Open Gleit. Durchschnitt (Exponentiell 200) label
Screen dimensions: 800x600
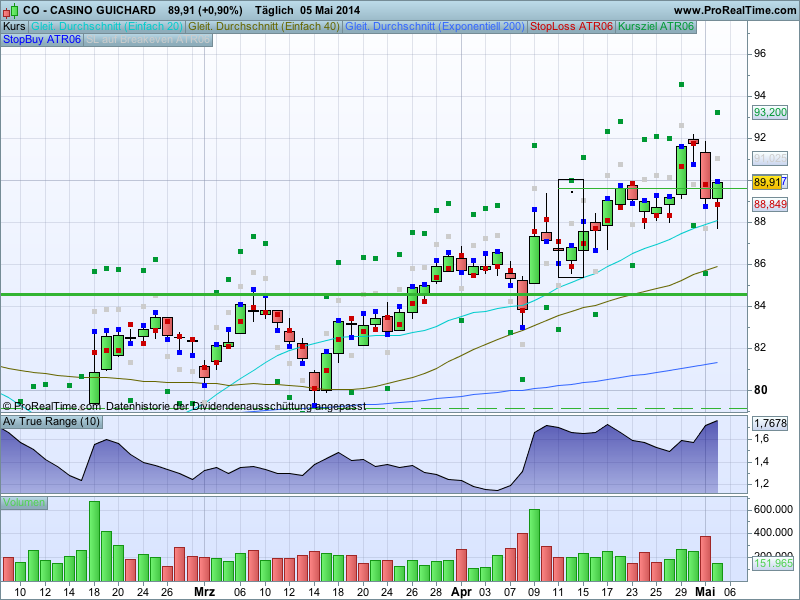[435, 27]
